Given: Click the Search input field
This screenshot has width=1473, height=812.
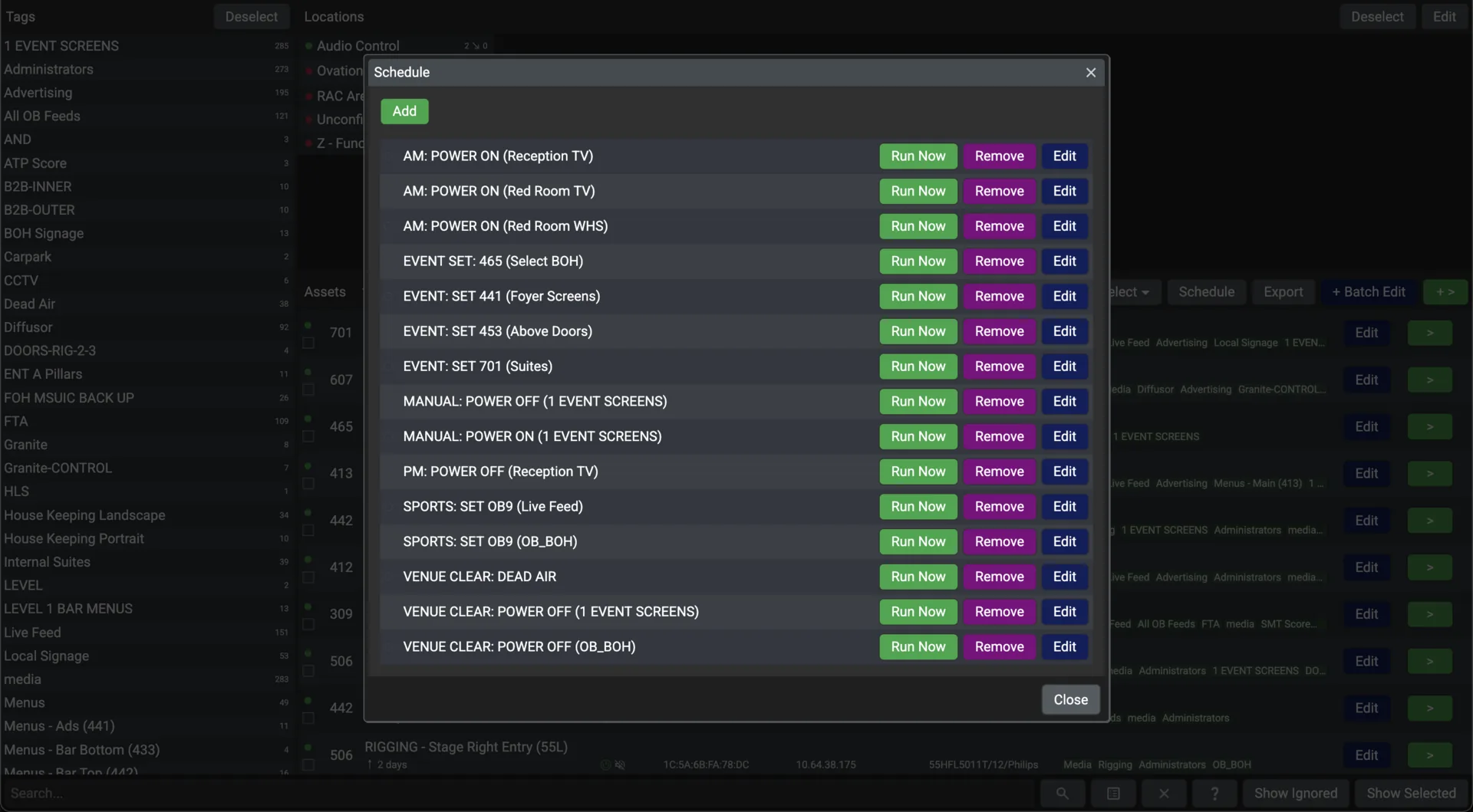Looking at the screenshot, I should pyautogui.click(x=518, y=793).
